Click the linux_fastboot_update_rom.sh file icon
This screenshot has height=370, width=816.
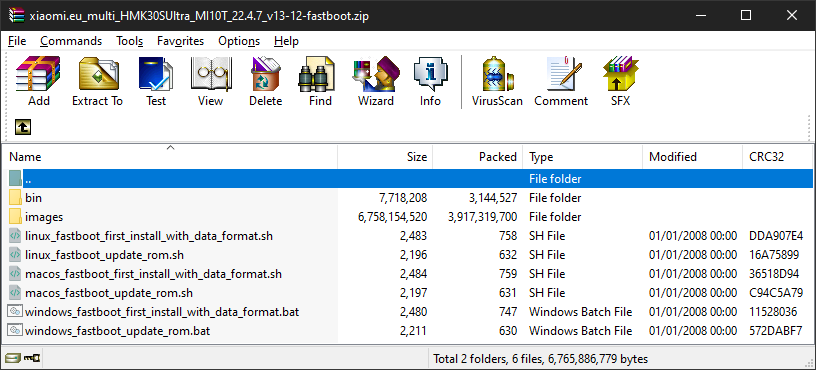click(x=16, y=255)
